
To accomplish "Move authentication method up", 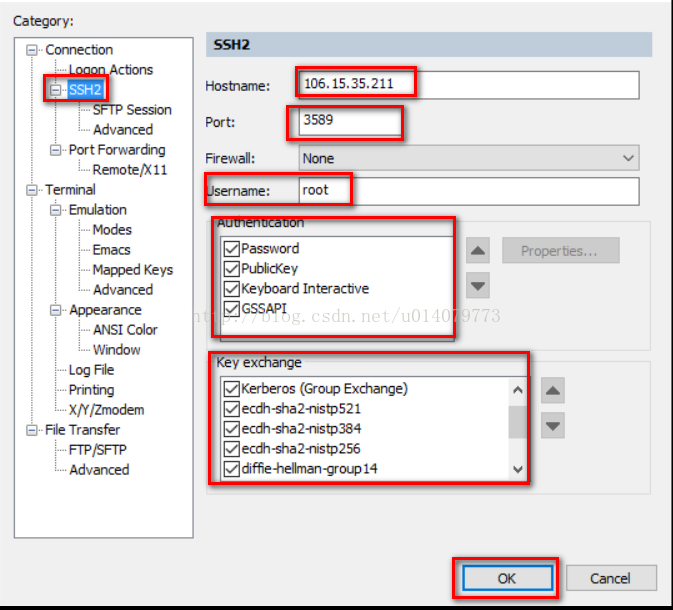I will tap(478, 251).
